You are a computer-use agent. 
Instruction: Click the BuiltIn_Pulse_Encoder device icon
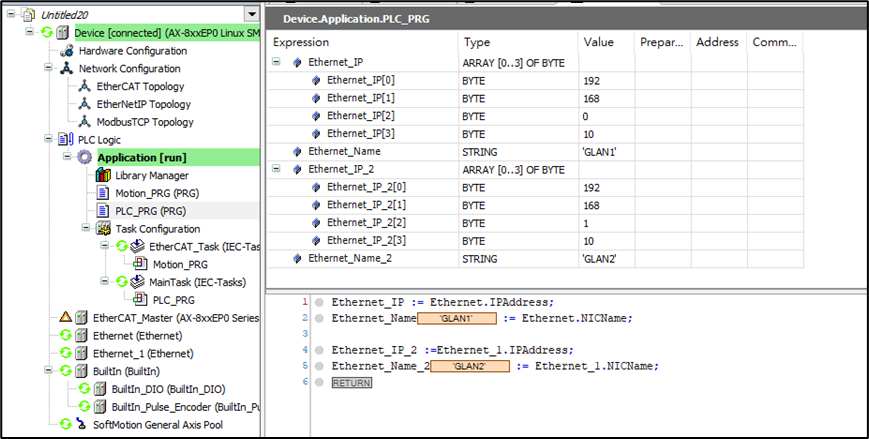[x=100, y=406]
